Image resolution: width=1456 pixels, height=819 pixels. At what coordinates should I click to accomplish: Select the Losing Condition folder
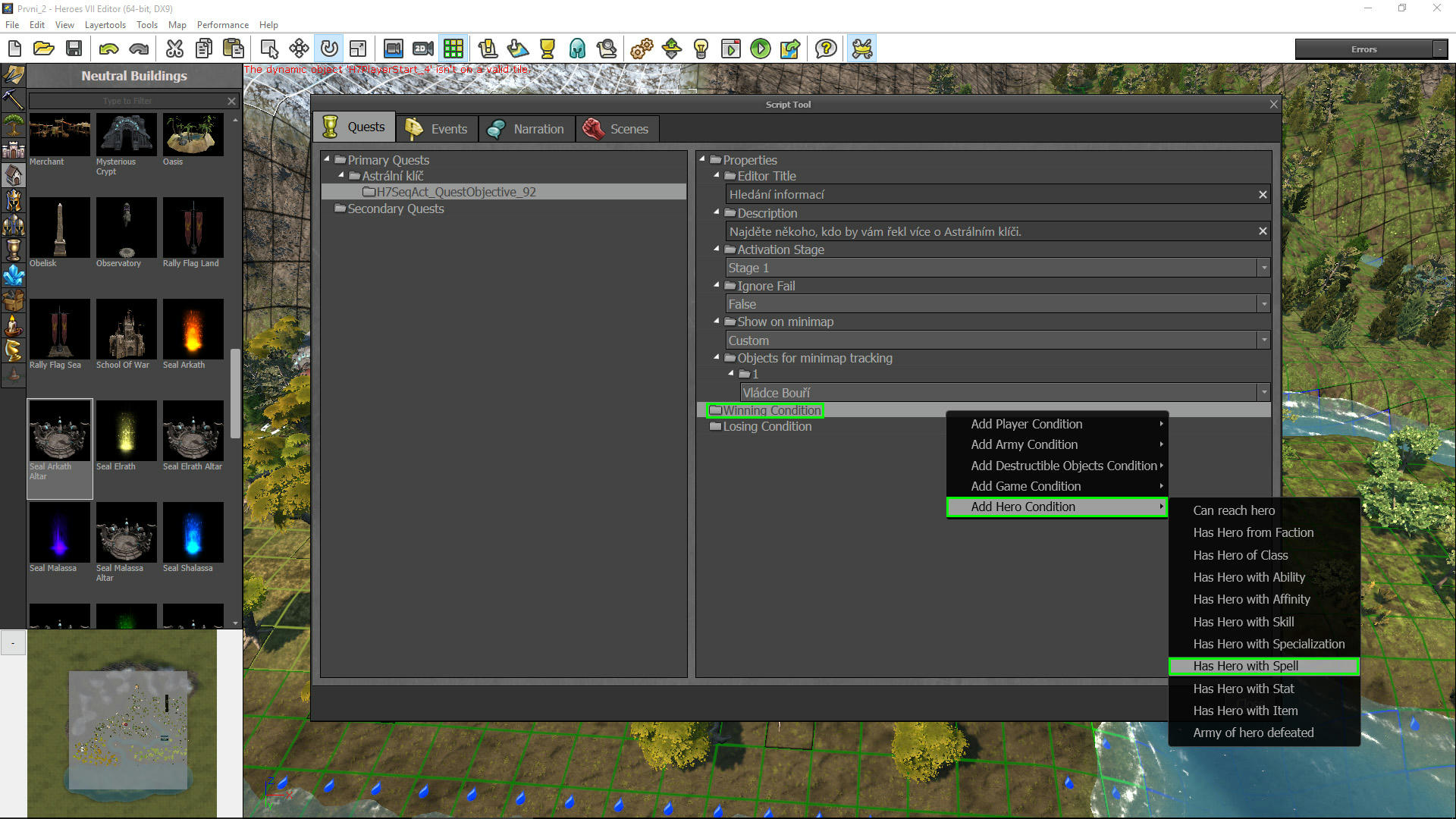pyautogui.click(x=760, y=426)
